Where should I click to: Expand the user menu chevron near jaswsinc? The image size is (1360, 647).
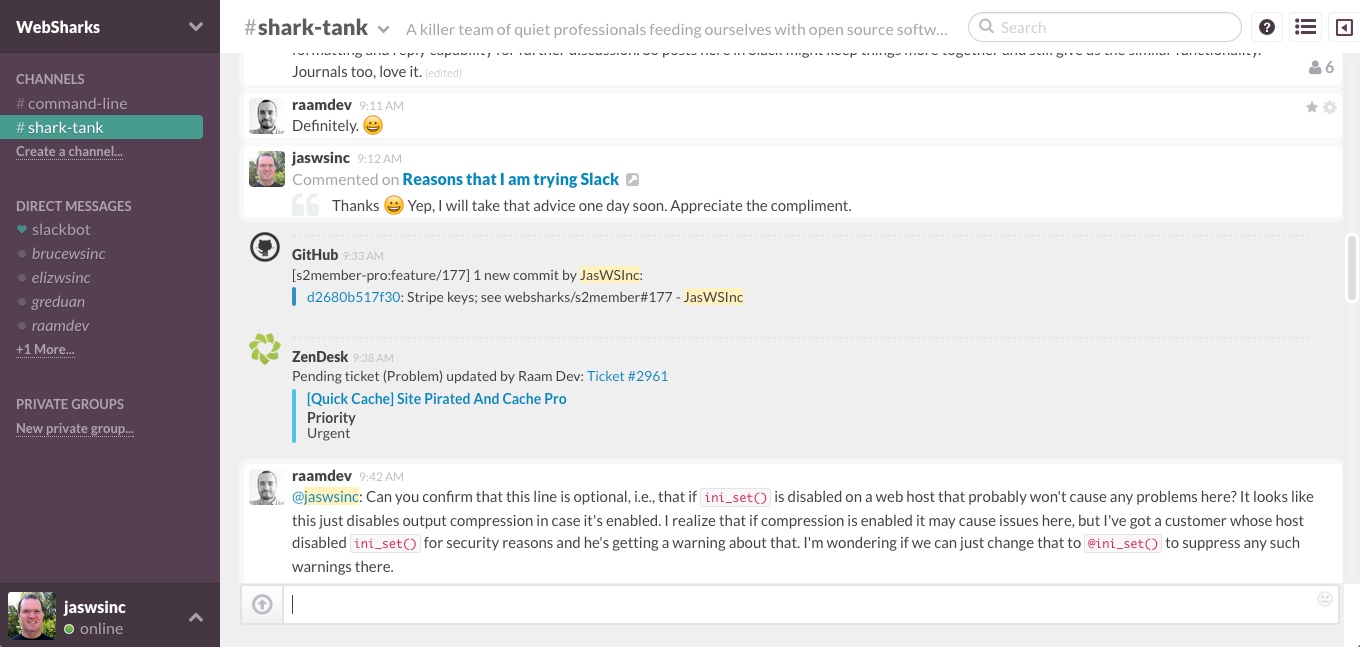tap(196, 618)
